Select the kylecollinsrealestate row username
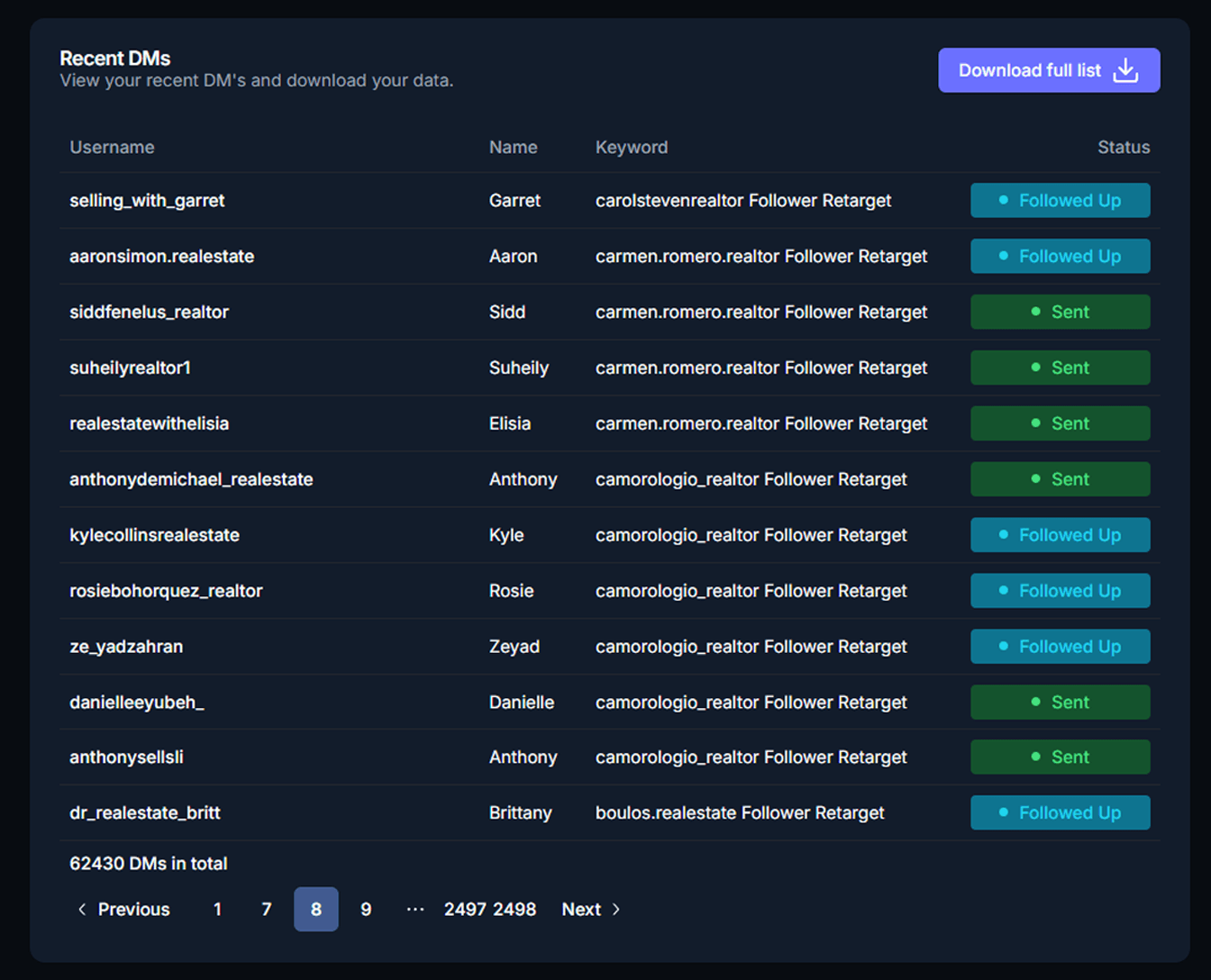The height and width of the screenshot is (980, 1211). 154,535
